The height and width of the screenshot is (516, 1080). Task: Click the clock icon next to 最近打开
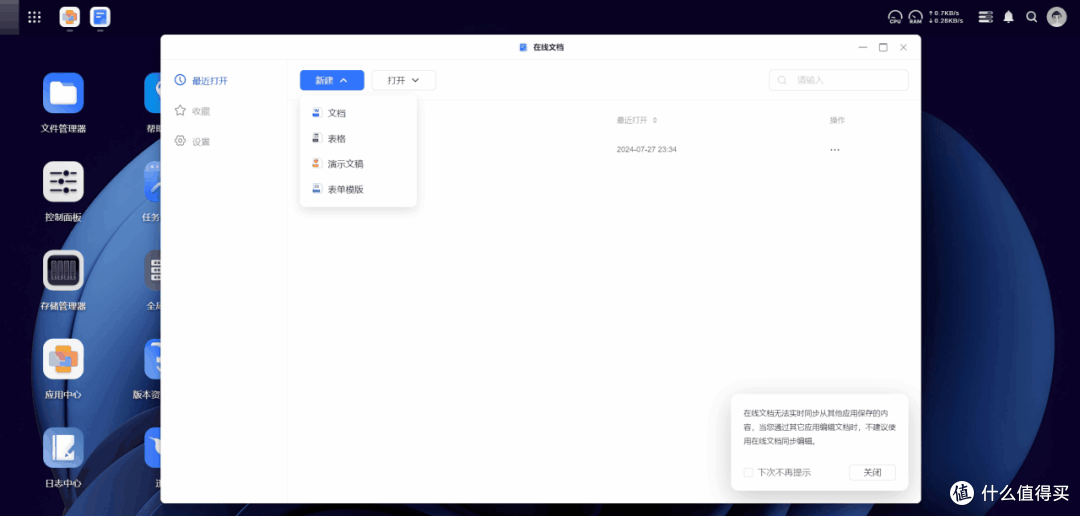click(x=180, y=80)
